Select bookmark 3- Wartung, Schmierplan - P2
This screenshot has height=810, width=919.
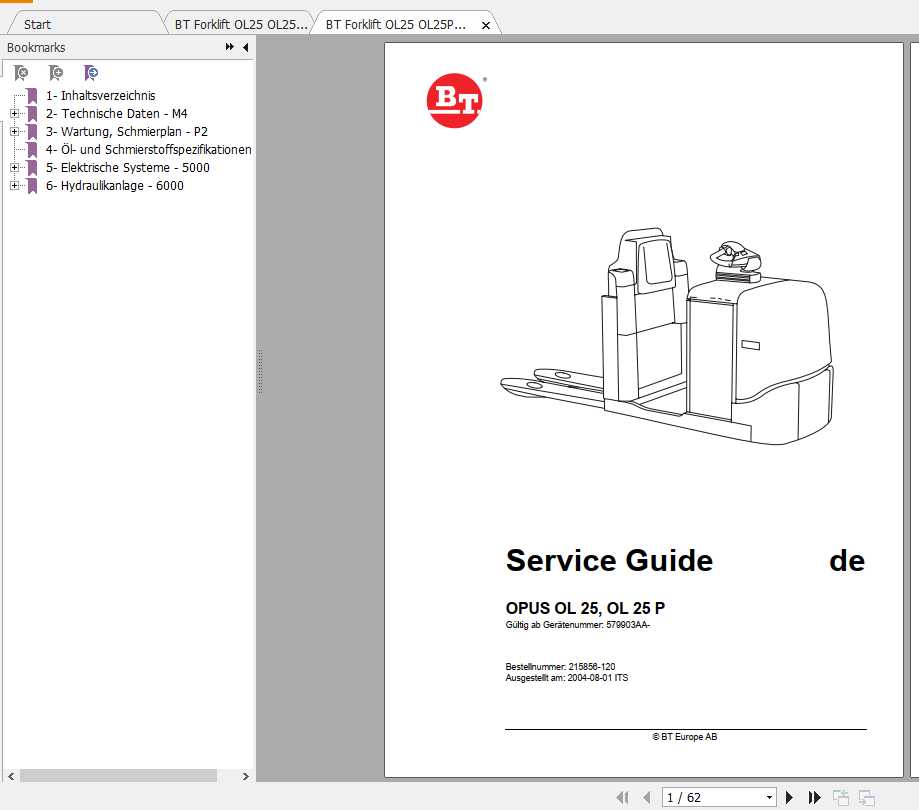(127, 132)
